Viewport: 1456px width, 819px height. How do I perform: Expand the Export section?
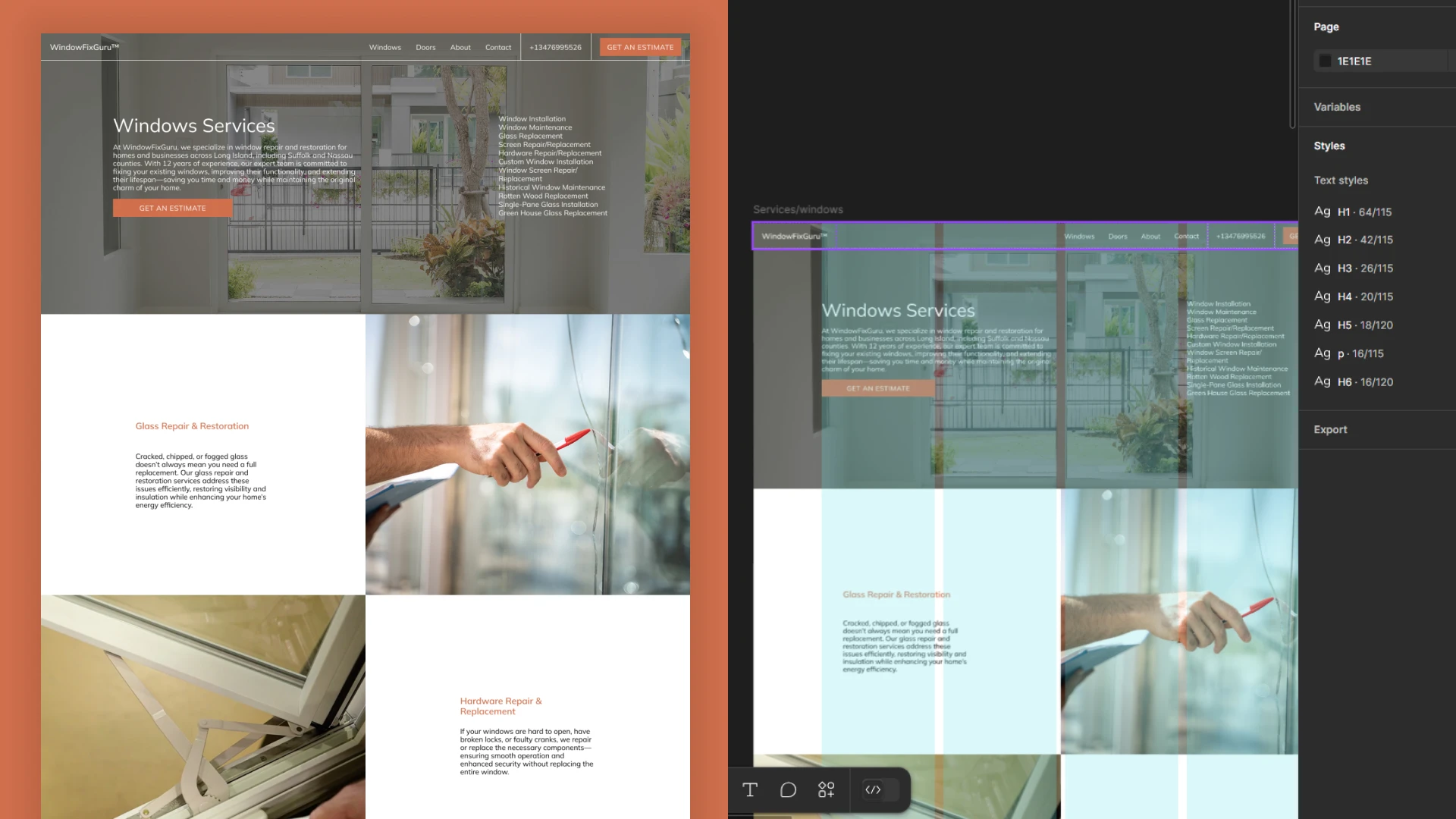click(x=1330, y=430)
